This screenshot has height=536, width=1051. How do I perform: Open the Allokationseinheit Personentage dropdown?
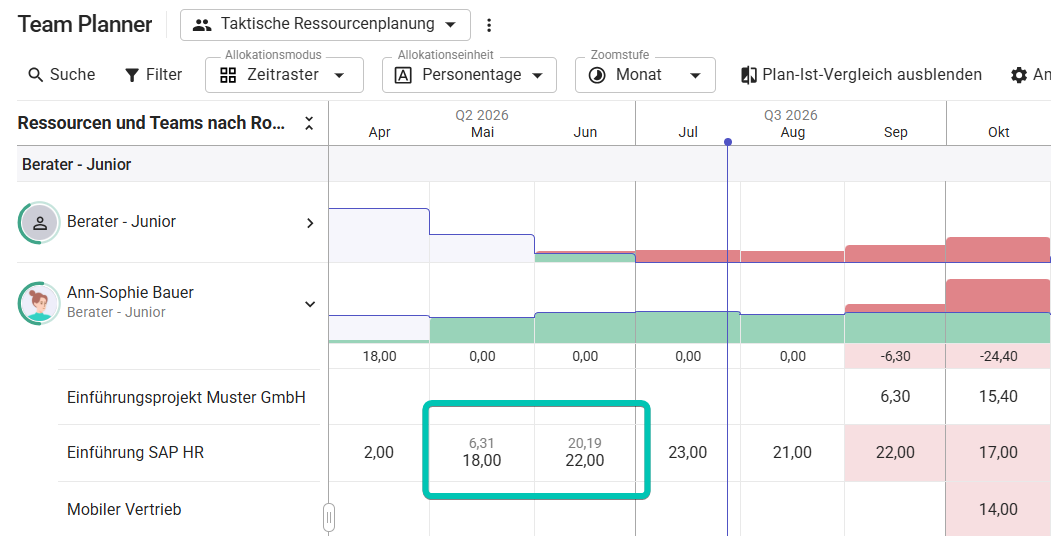click(469, 75)
